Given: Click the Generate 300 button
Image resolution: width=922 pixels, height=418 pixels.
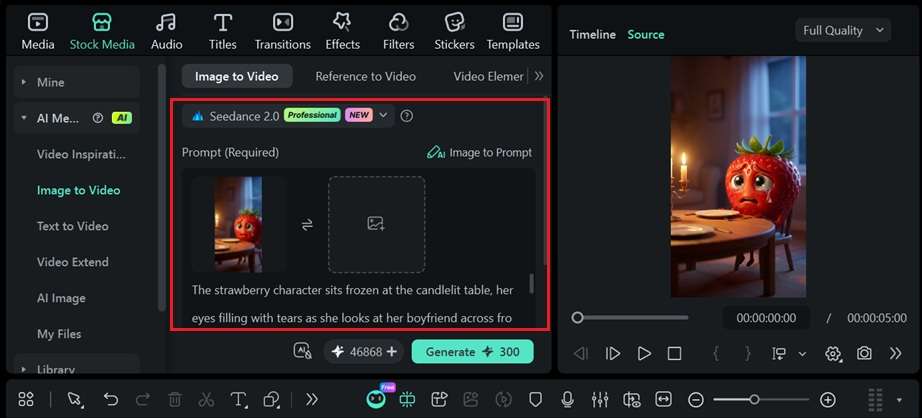Looking at the screenshot, I should (473, 352).
